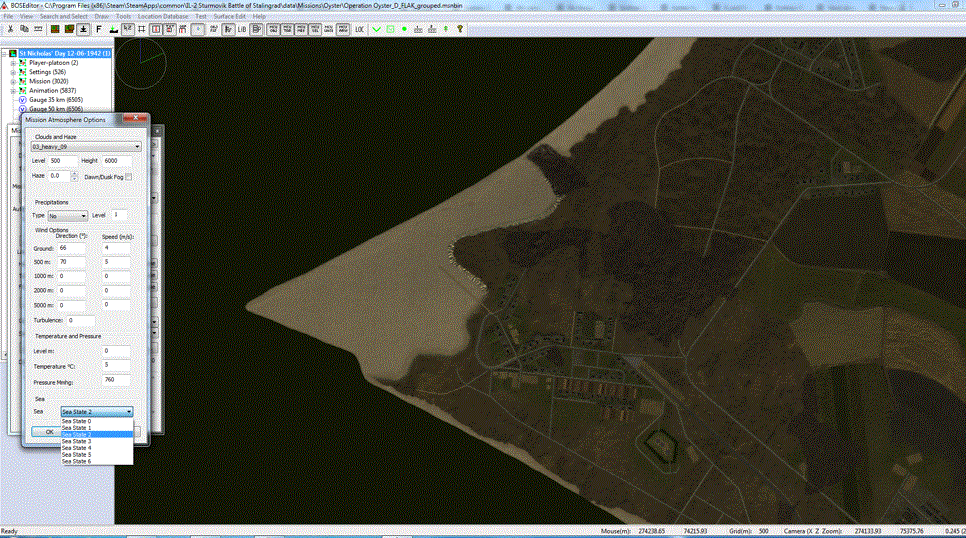Click the orientation compass gizmo in viewport
Viewport: 966px width, 538px height.
[141, 62]
